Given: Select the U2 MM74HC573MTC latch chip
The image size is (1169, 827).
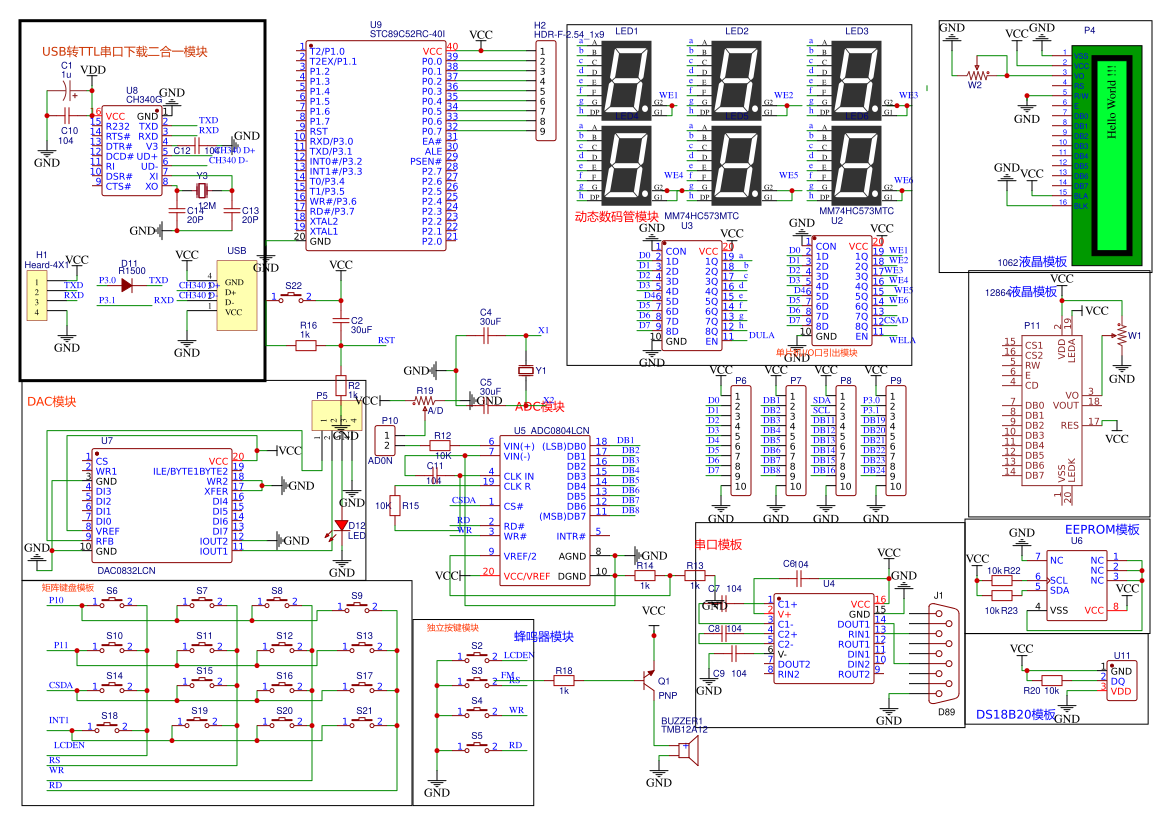Looking at the screenshot, I should 841,290.
